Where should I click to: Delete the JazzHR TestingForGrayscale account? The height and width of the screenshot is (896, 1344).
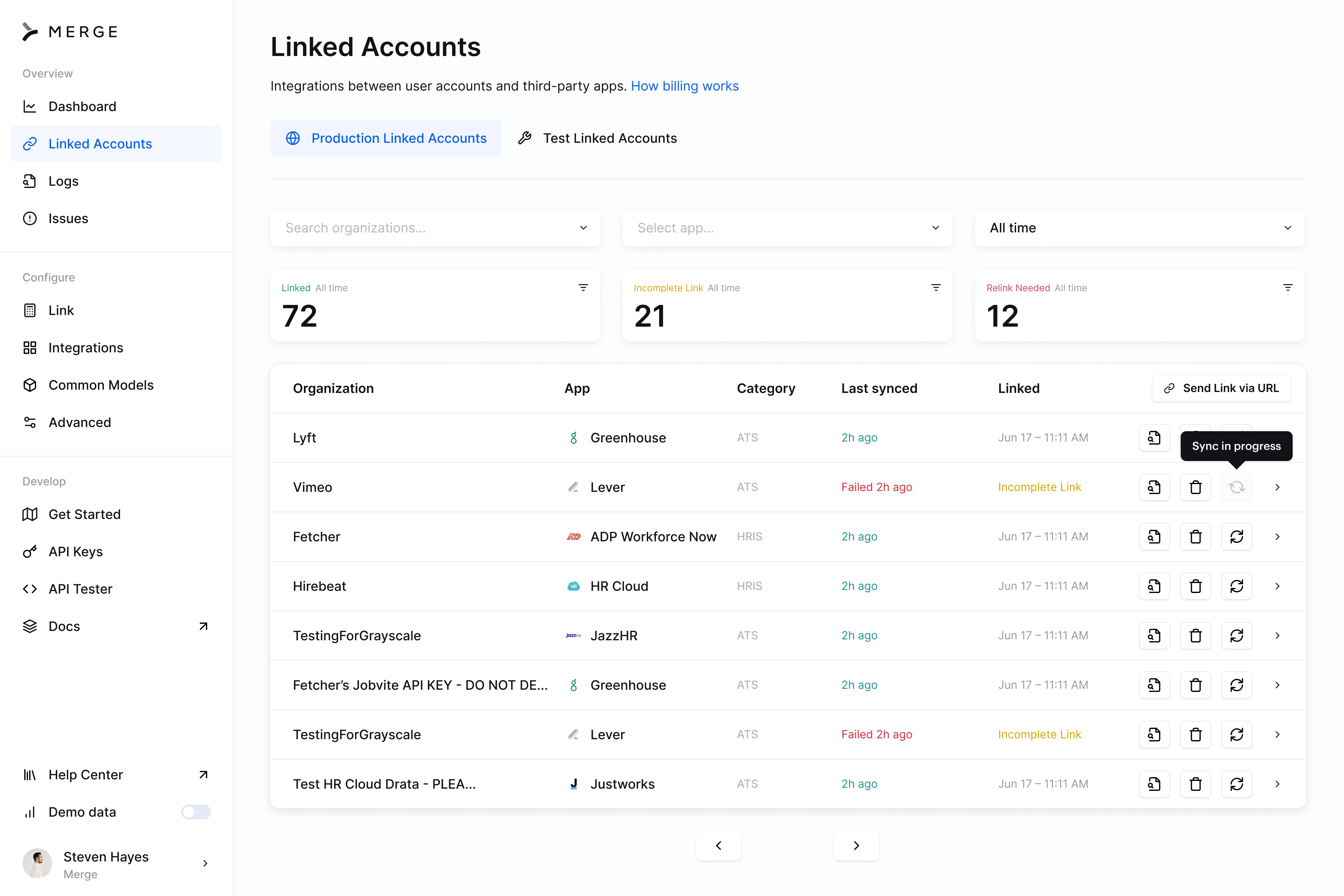tap(1195, 635)
